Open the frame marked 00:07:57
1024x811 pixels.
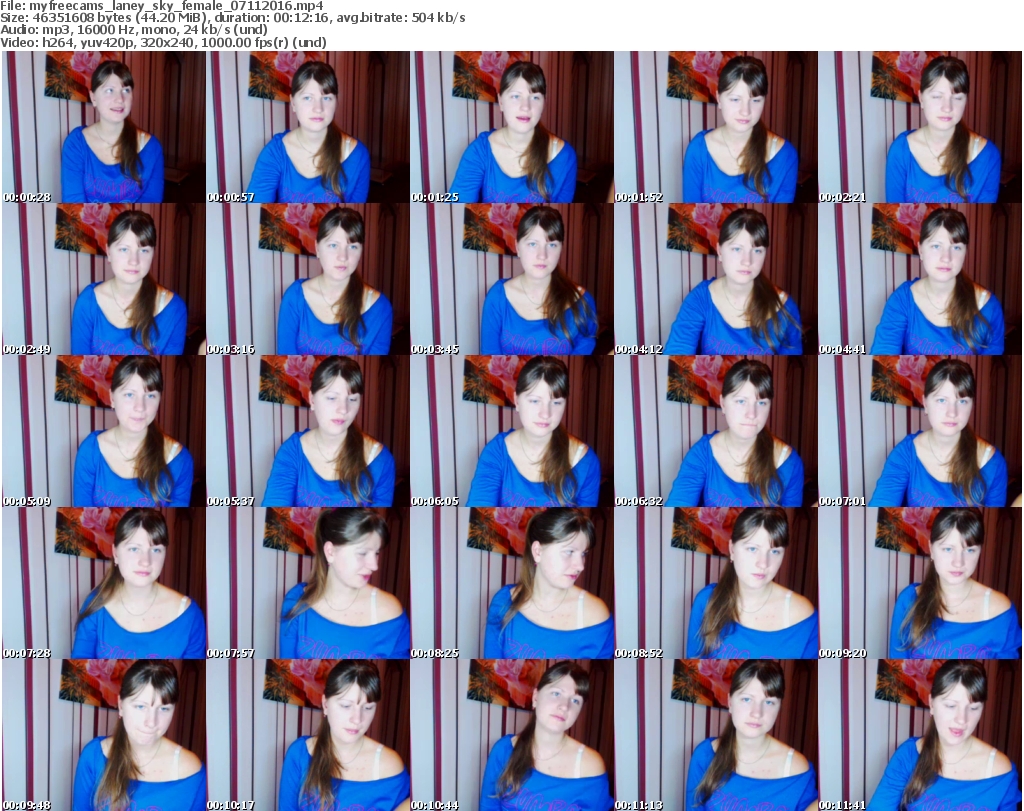308,583
